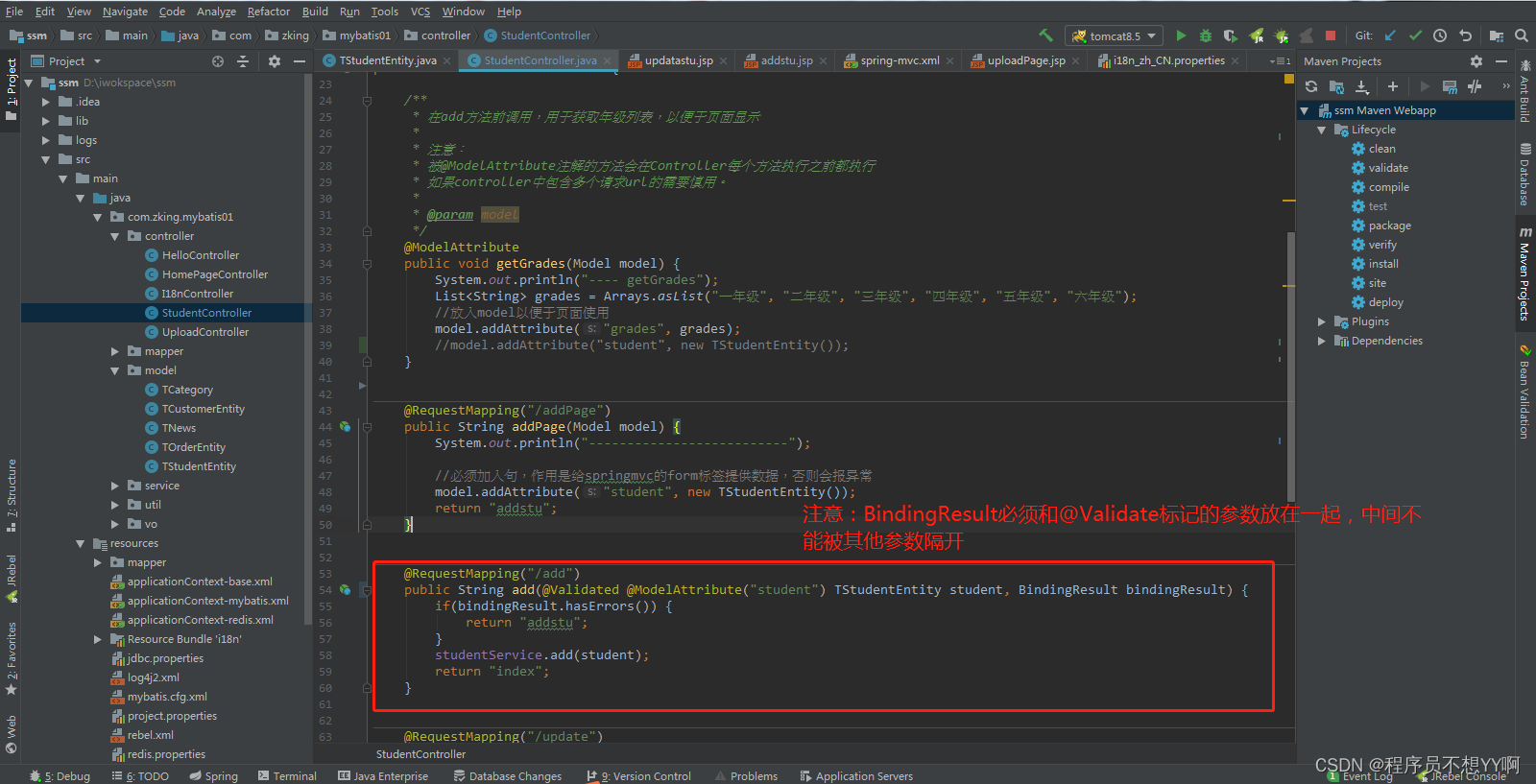Start debugging with the green bug icon
This screenshot has width=1536, height=784.
1206,36
